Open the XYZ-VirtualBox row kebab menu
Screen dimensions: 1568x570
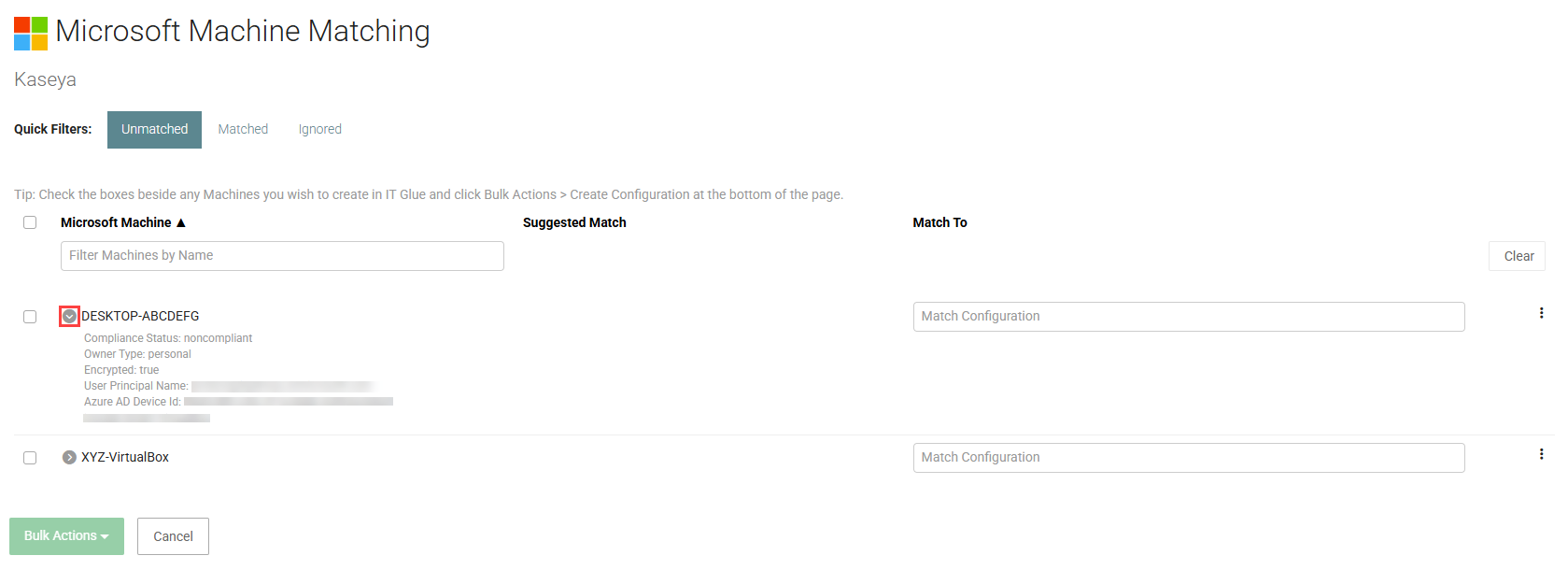(x=1541, y=454)
